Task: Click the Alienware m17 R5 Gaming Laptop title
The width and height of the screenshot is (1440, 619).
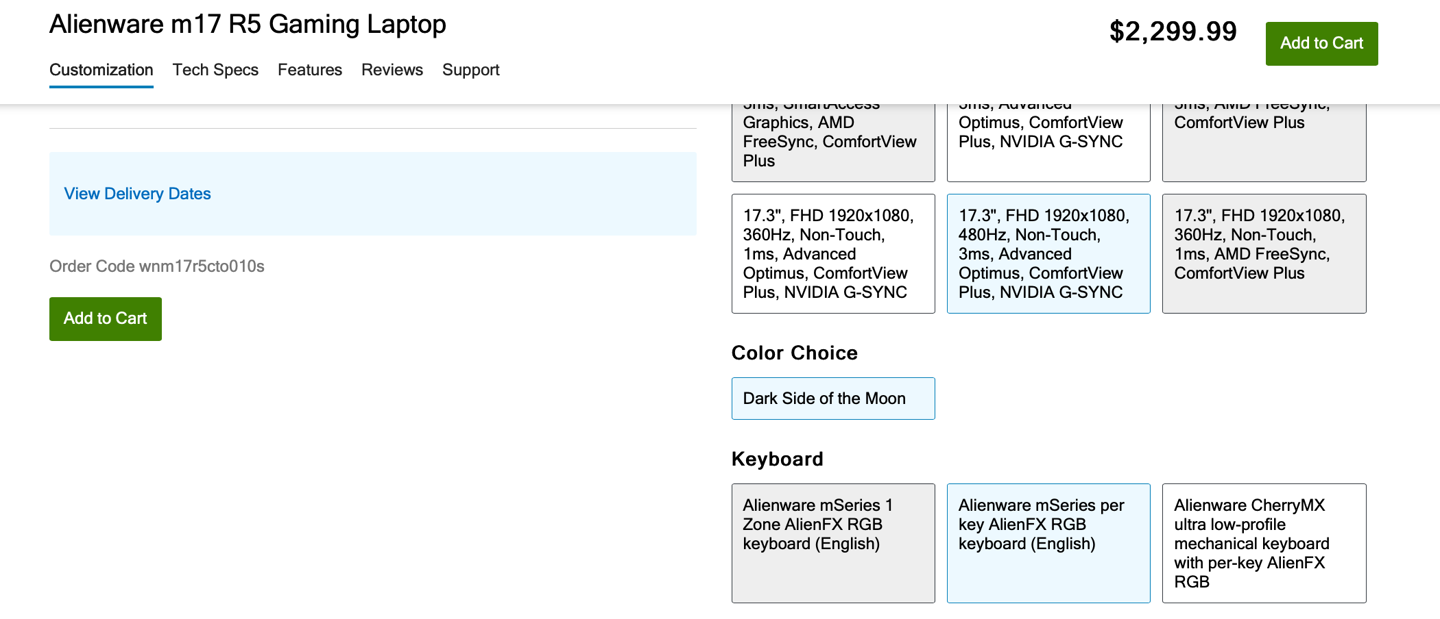Action: click(248, 24)
